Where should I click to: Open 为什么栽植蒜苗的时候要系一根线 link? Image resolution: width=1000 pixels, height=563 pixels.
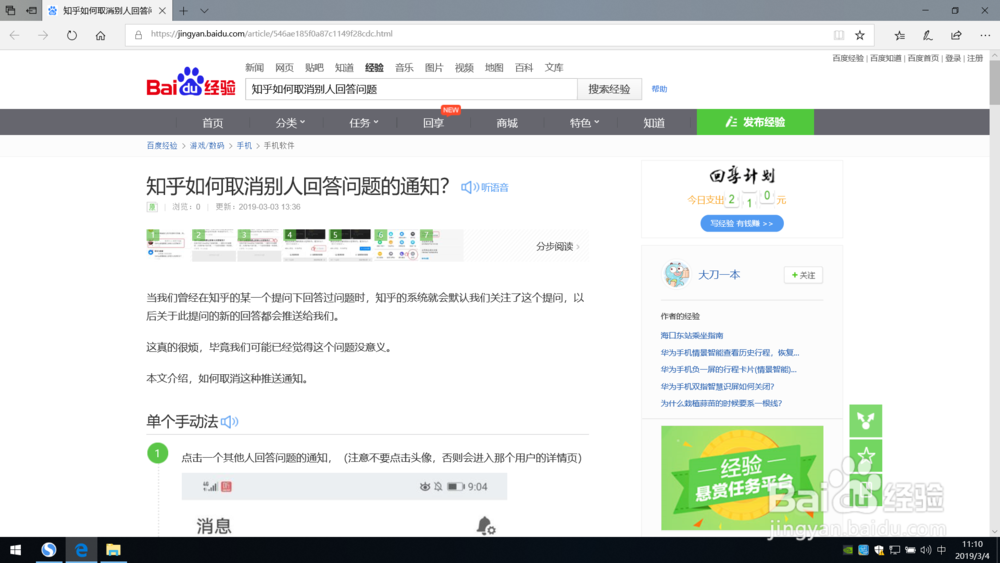(x=721, y=404)
